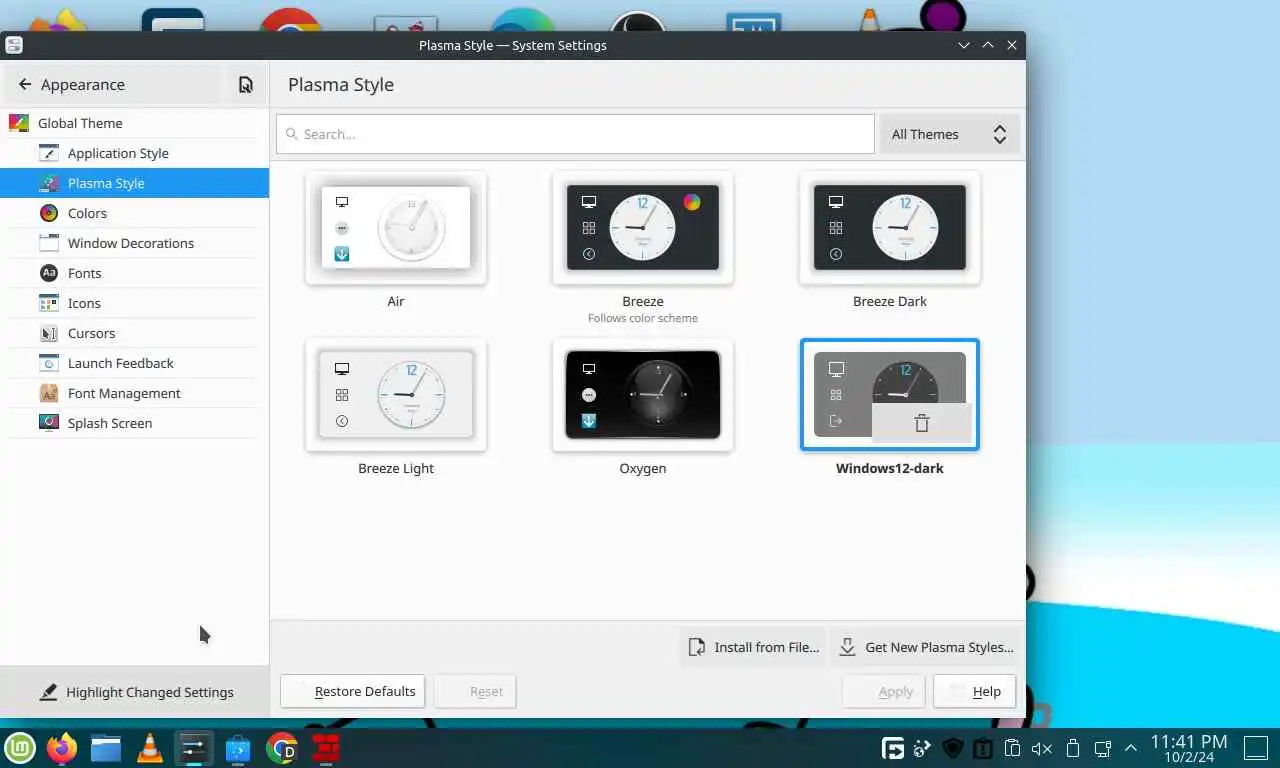1280x768 pixels.
Task: Click the Colors wheel icon in sidebar
Action: pyautogui.click(x=49, y=213)
